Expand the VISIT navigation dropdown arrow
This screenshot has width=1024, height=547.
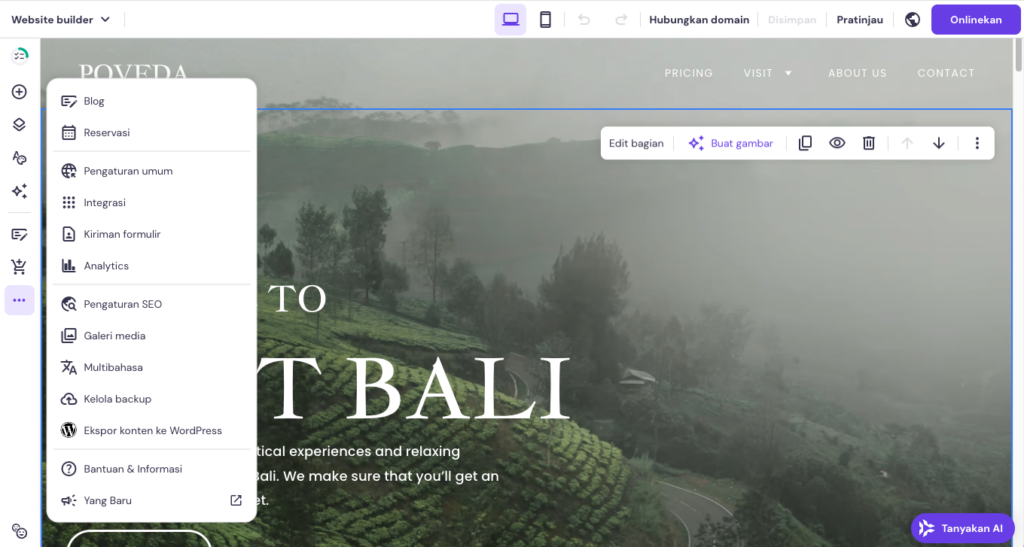788,73
